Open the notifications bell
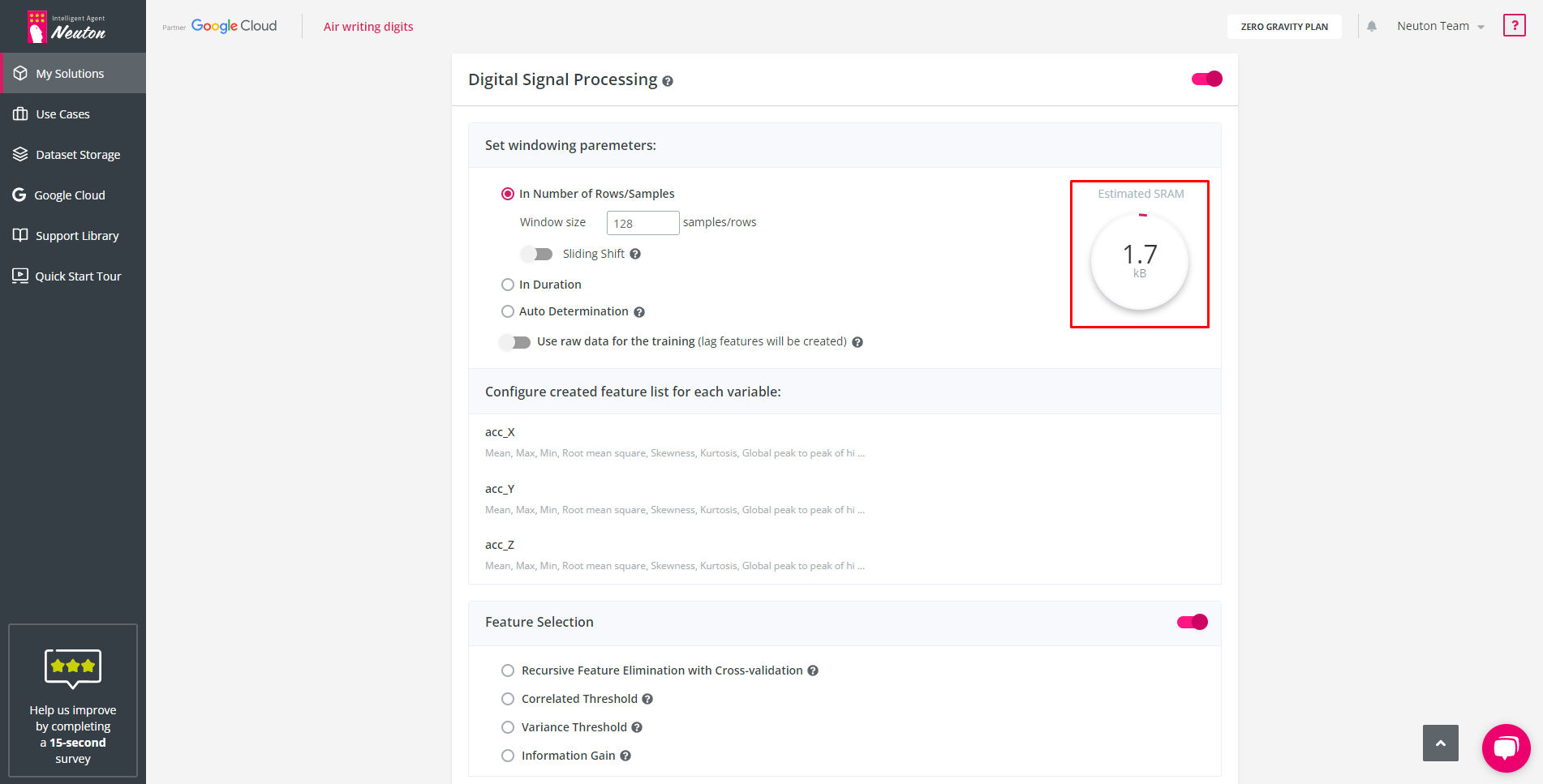The image size is (1543, 784). (x=1372, y=26)
